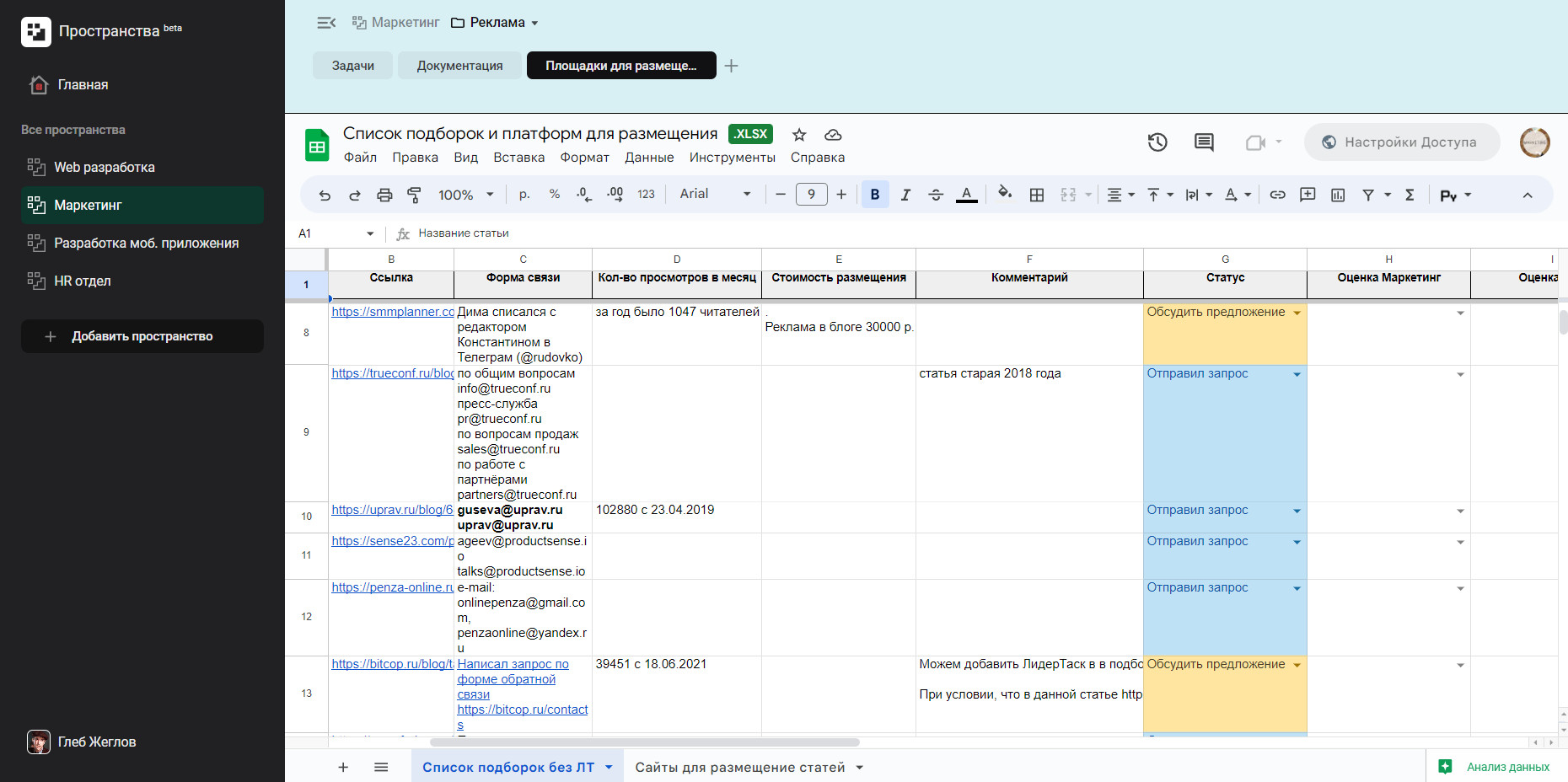1568x782 pixels.
Task: Open the Arial font dropdown
Action: click(714, 194)
